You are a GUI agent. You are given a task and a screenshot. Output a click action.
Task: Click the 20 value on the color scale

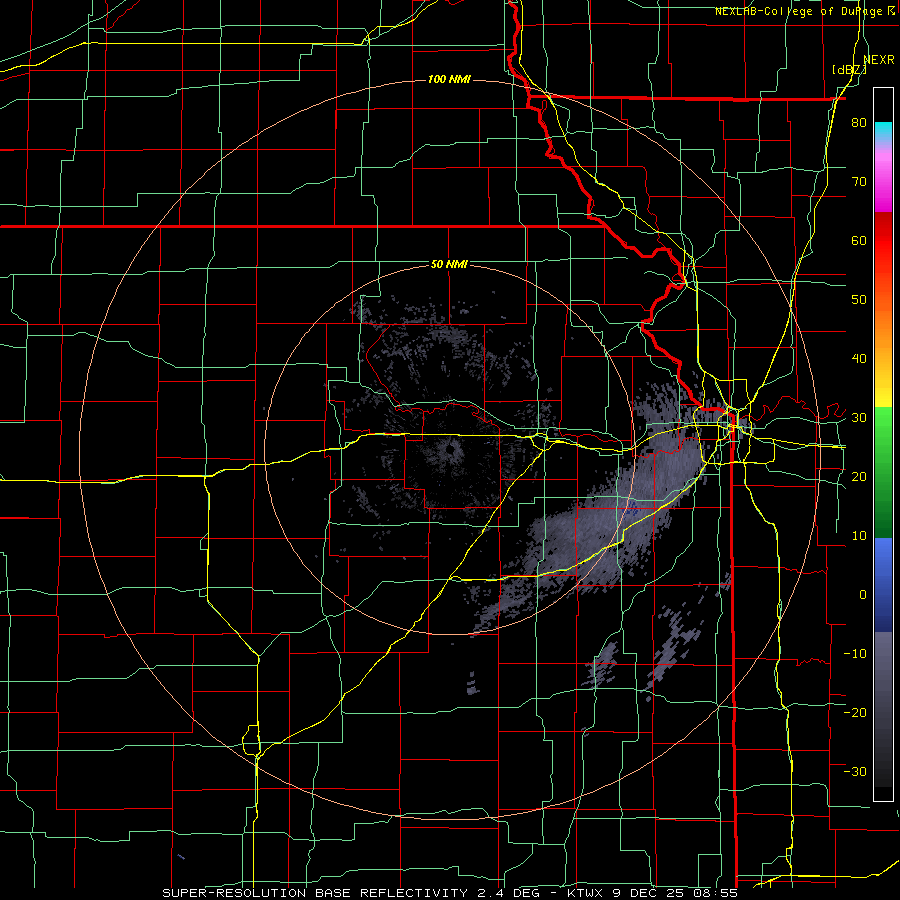click(859, 477)
